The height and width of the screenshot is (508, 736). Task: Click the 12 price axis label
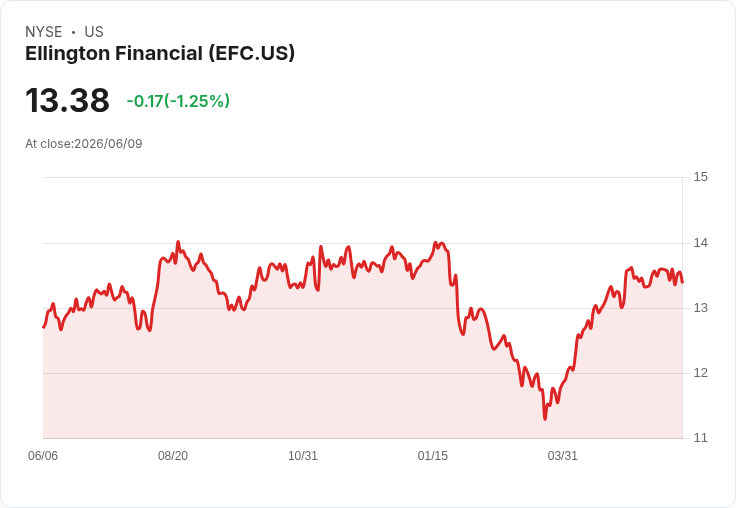tap(700, 373)
